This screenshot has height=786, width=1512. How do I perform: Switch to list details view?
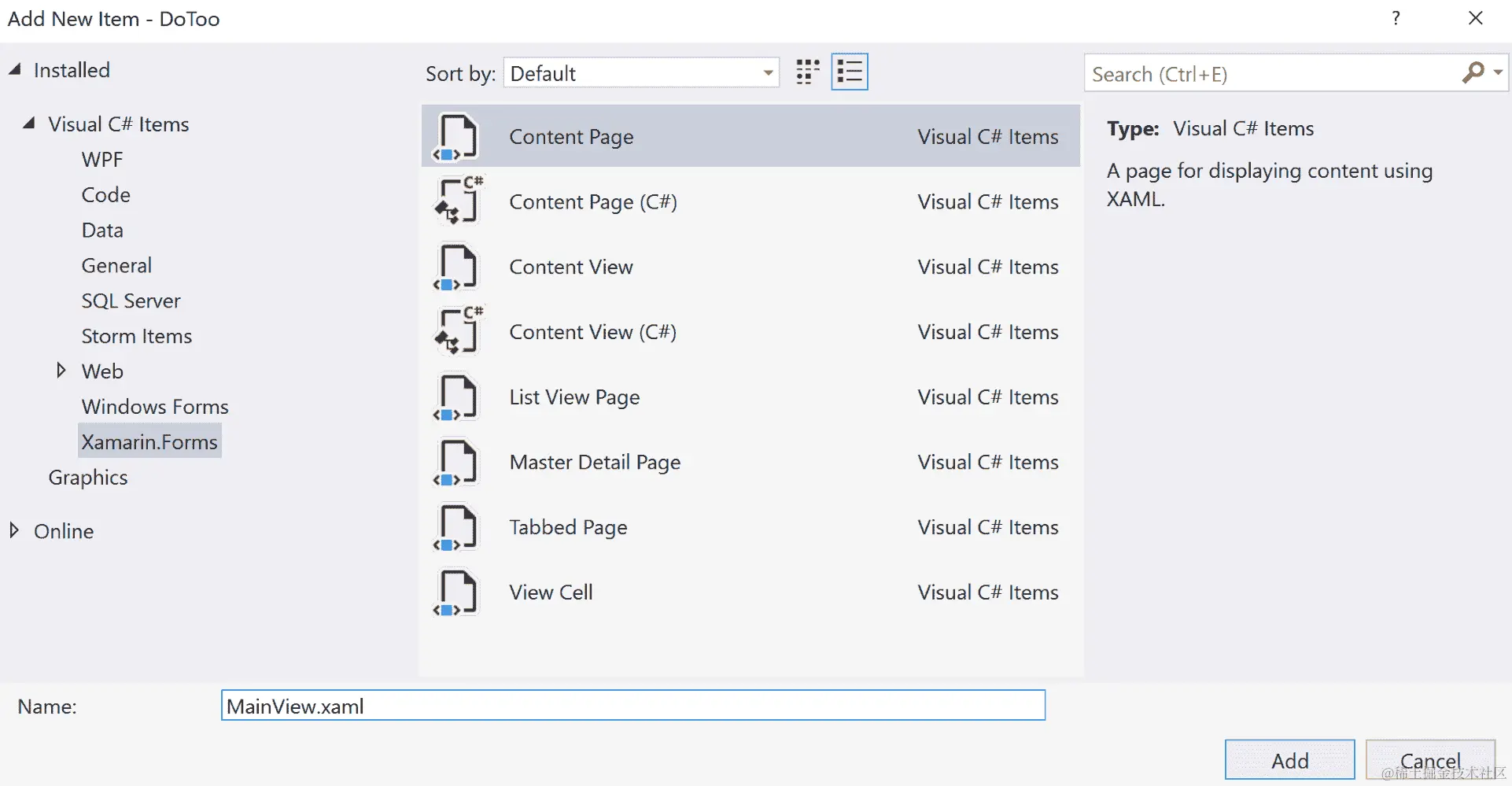click(x=850, y=72)
